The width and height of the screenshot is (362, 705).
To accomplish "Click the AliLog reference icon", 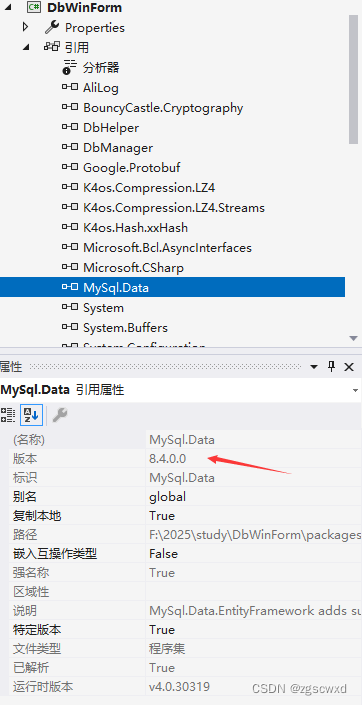I will 70,87.
